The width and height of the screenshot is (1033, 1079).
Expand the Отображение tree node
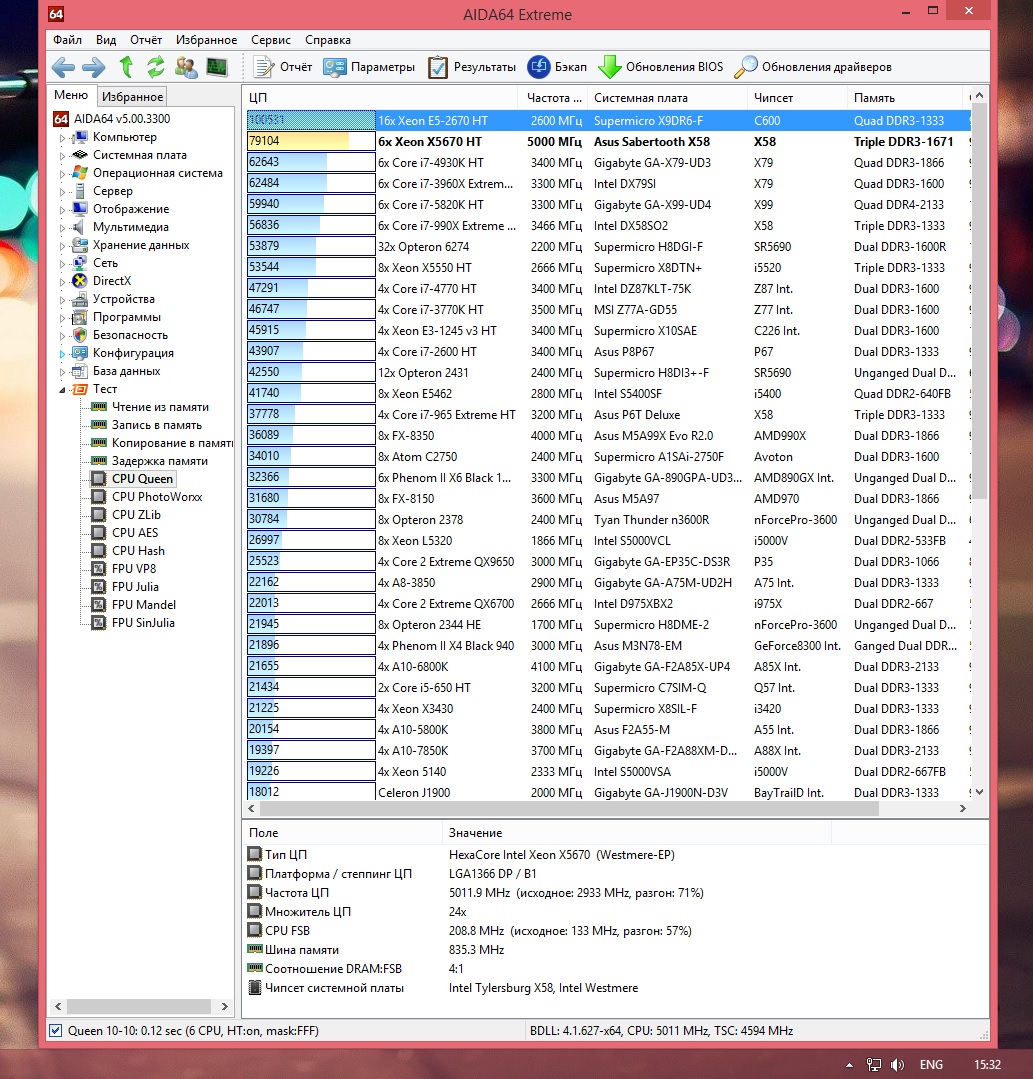point(62,209)
